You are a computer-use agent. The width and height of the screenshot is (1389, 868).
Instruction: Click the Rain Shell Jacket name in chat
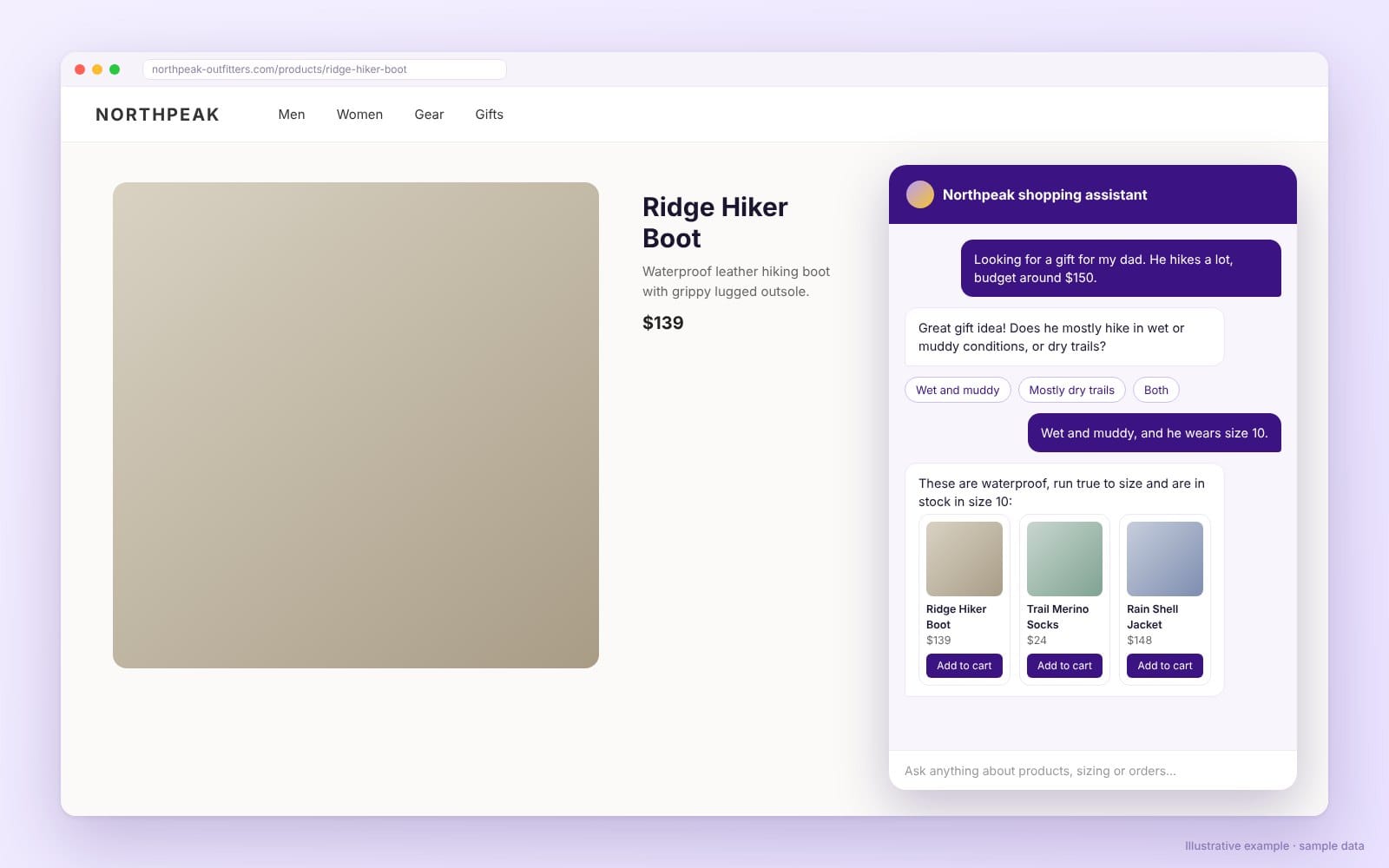(x=1153, y=616)
